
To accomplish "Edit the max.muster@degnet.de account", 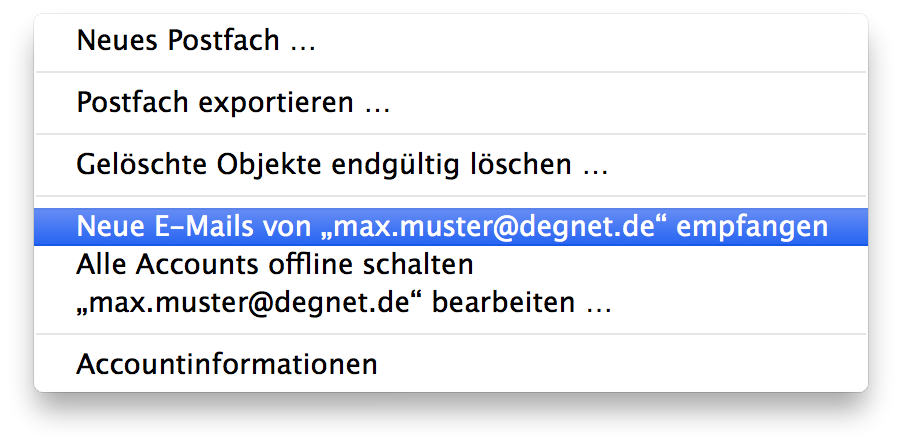I will click(343, 302).
